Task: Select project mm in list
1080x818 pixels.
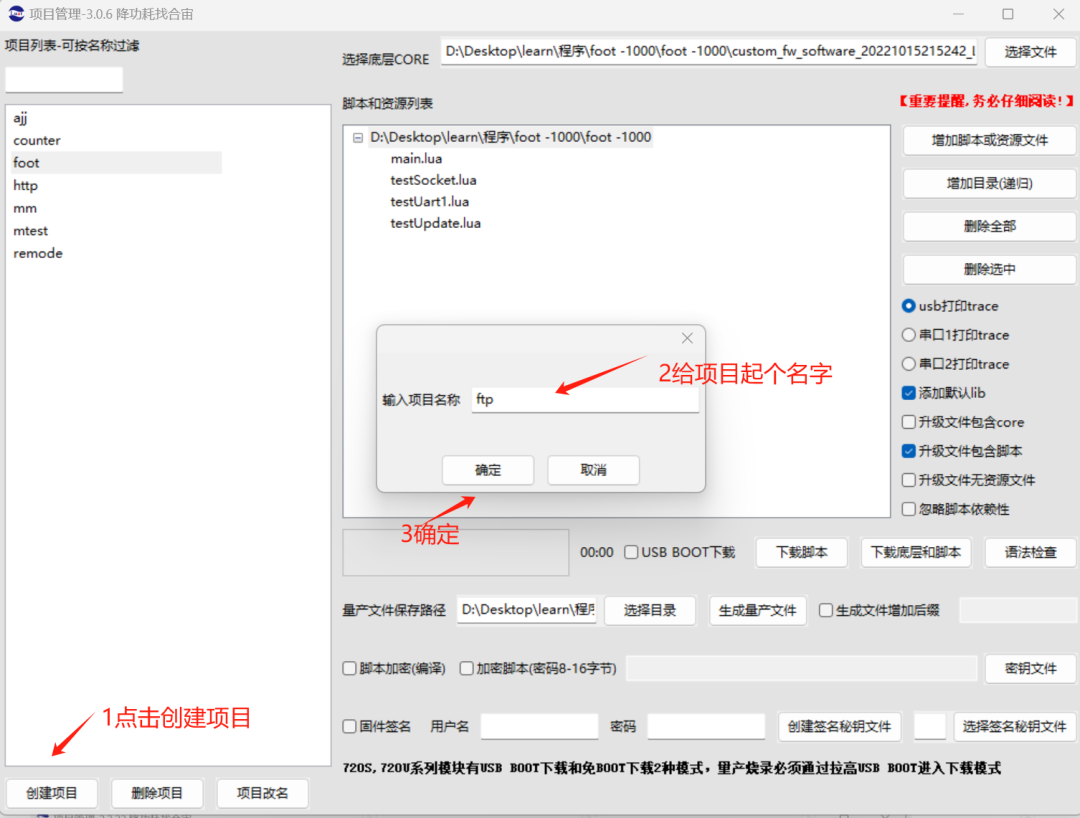Action: (x=25, y=208)
